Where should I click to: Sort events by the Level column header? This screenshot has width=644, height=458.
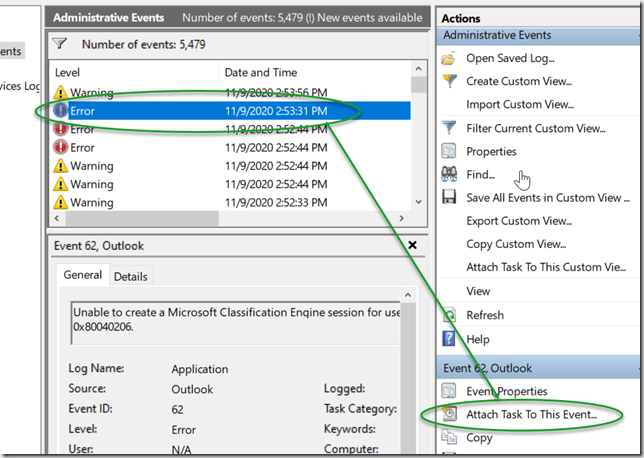[x=68, y=73]
